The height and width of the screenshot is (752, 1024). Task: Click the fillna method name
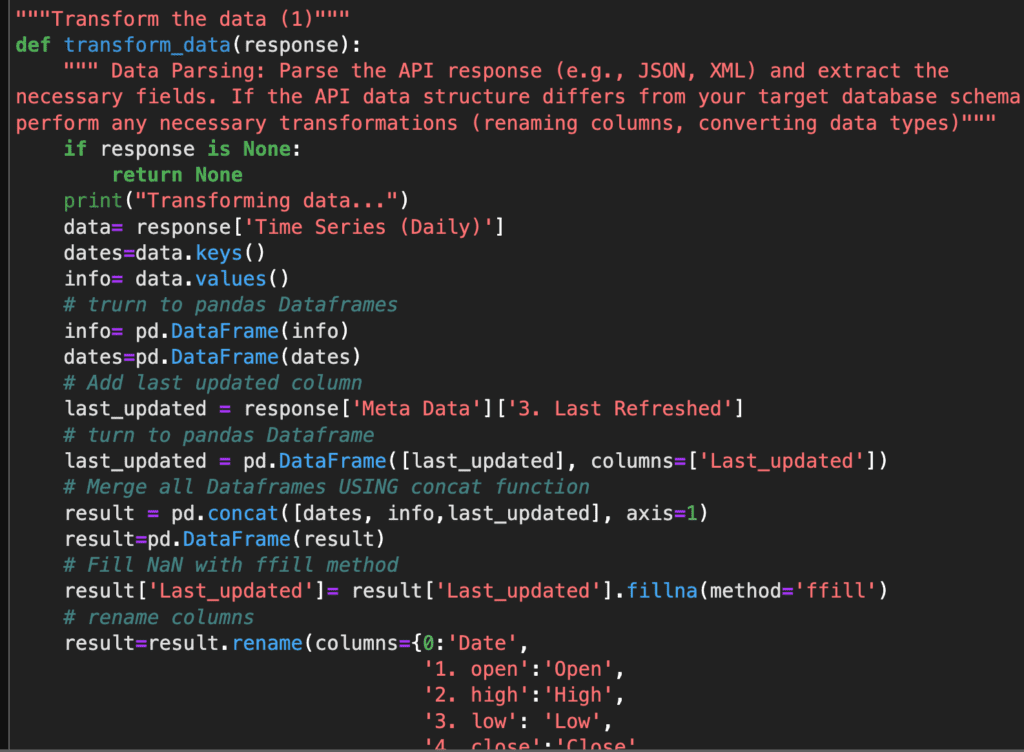click(662, 591)
